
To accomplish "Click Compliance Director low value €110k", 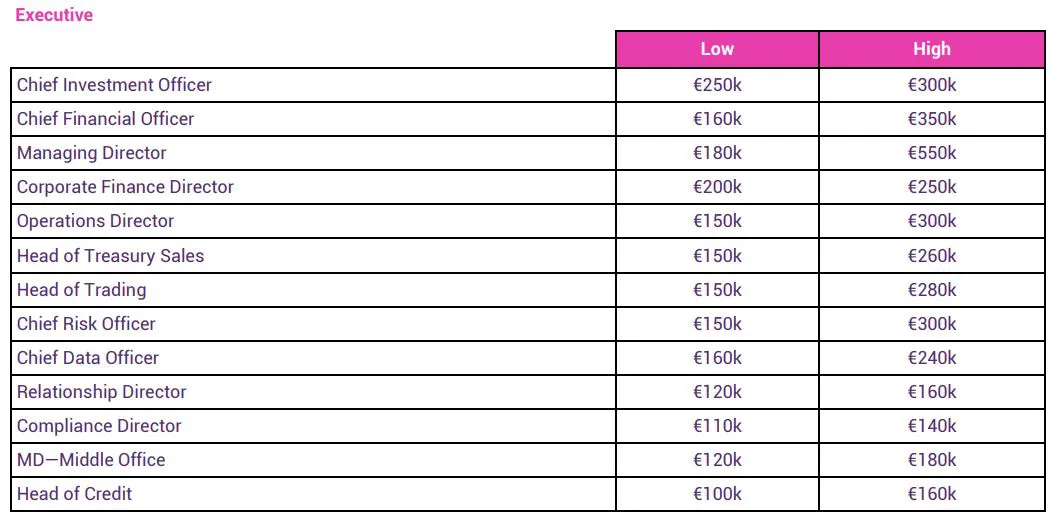I will 717,426.
